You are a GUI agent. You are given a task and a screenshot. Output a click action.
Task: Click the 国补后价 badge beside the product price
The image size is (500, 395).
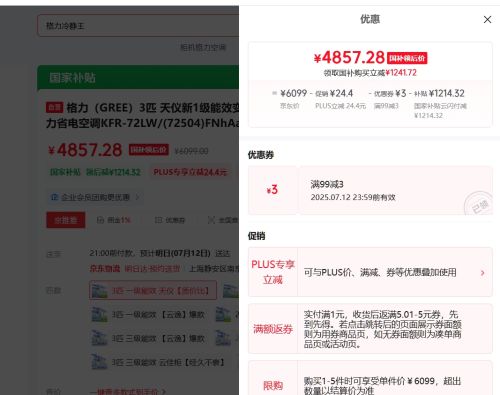pyautogui.click(x=149, y=150)
